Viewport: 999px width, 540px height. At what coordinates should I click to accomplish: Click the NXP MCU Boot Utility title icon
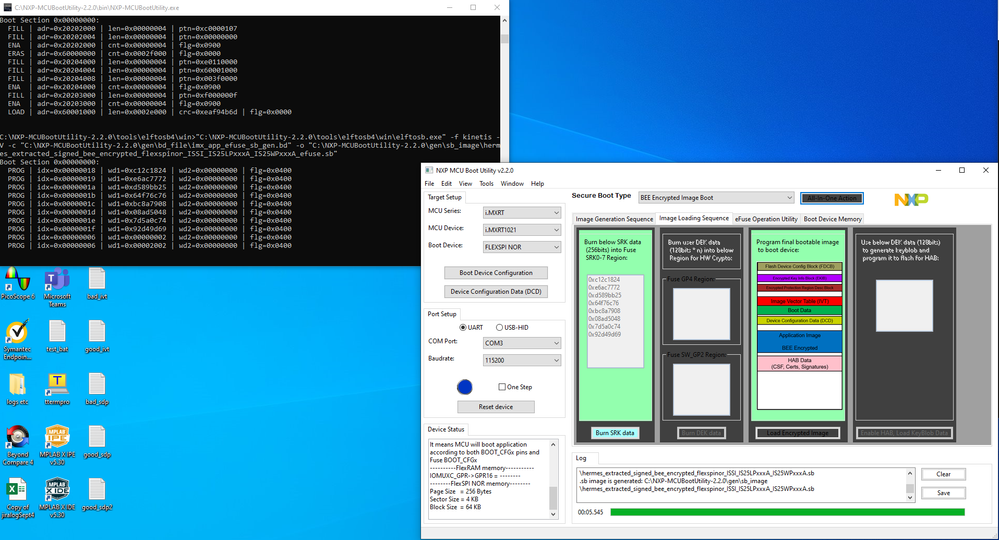[429, 170]
